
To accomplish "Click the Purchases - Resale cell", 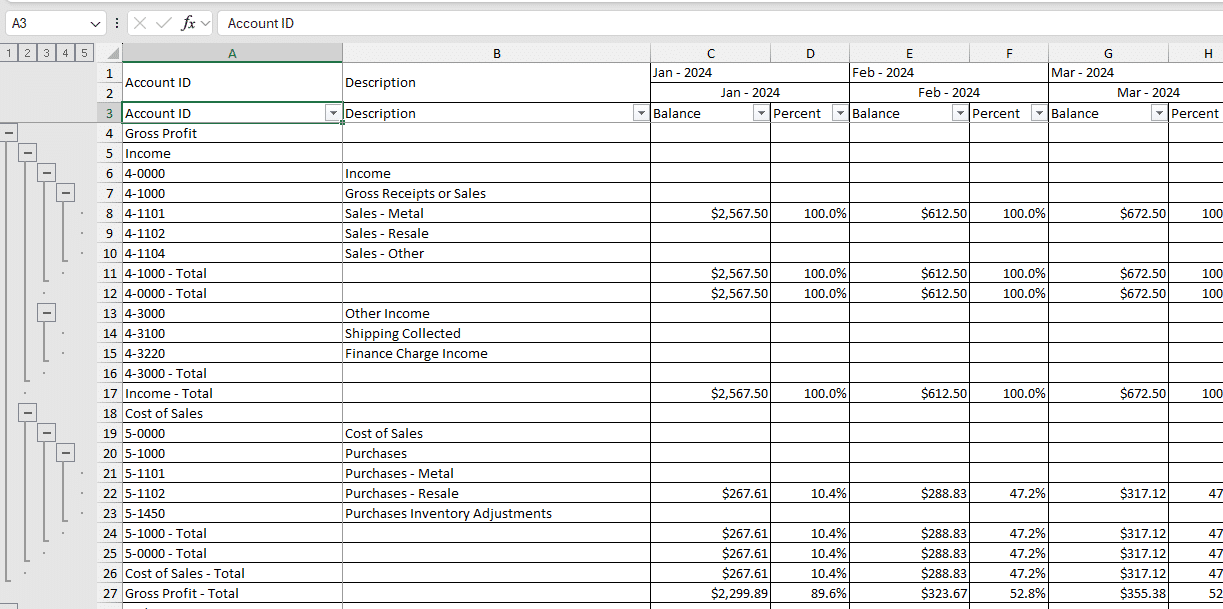I will (496, 493).
